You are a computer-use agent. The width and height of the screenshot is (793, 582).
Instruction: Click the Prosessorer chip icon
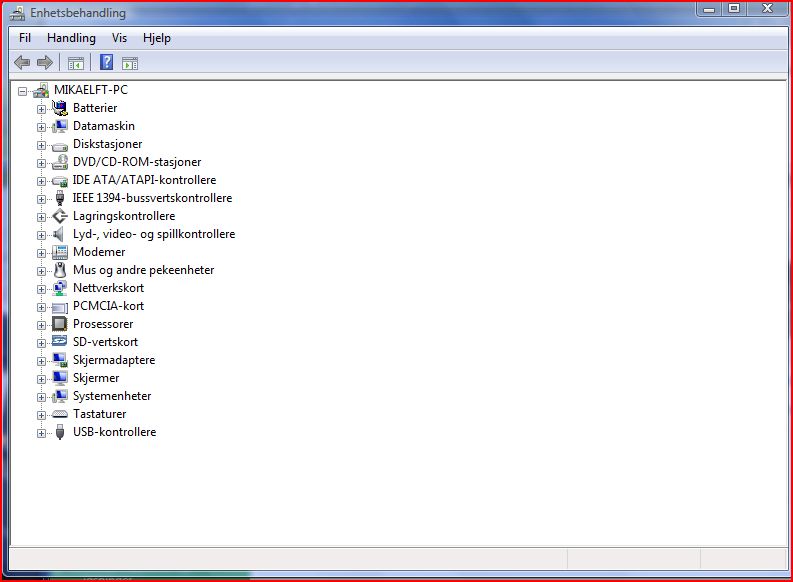60,324
